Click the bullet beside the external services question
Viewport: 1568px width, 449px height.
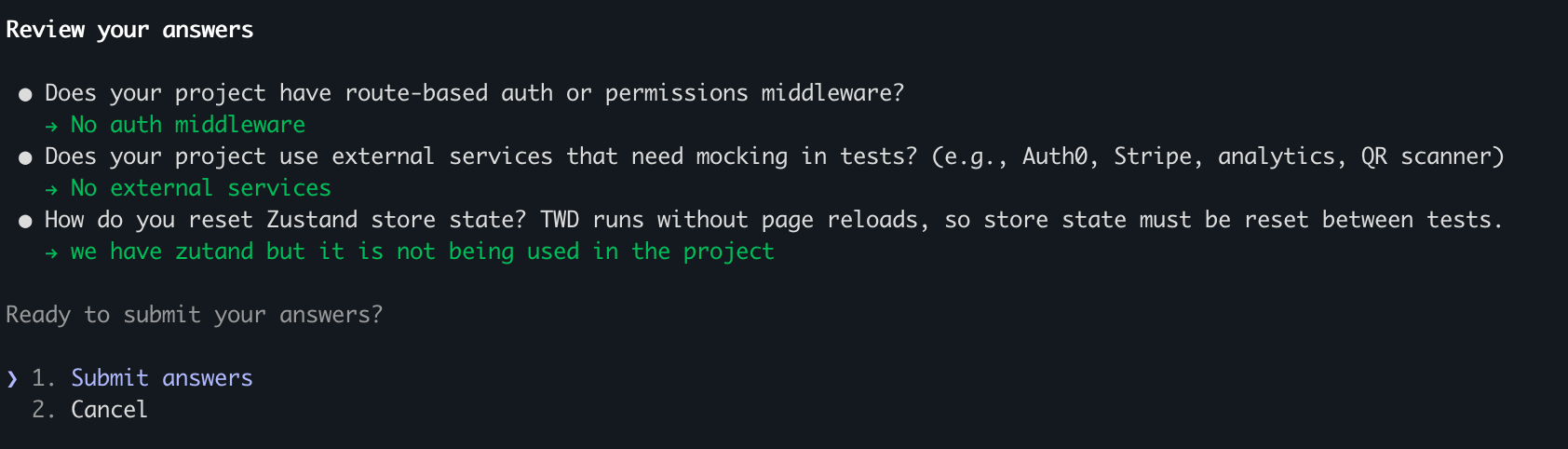25,157
